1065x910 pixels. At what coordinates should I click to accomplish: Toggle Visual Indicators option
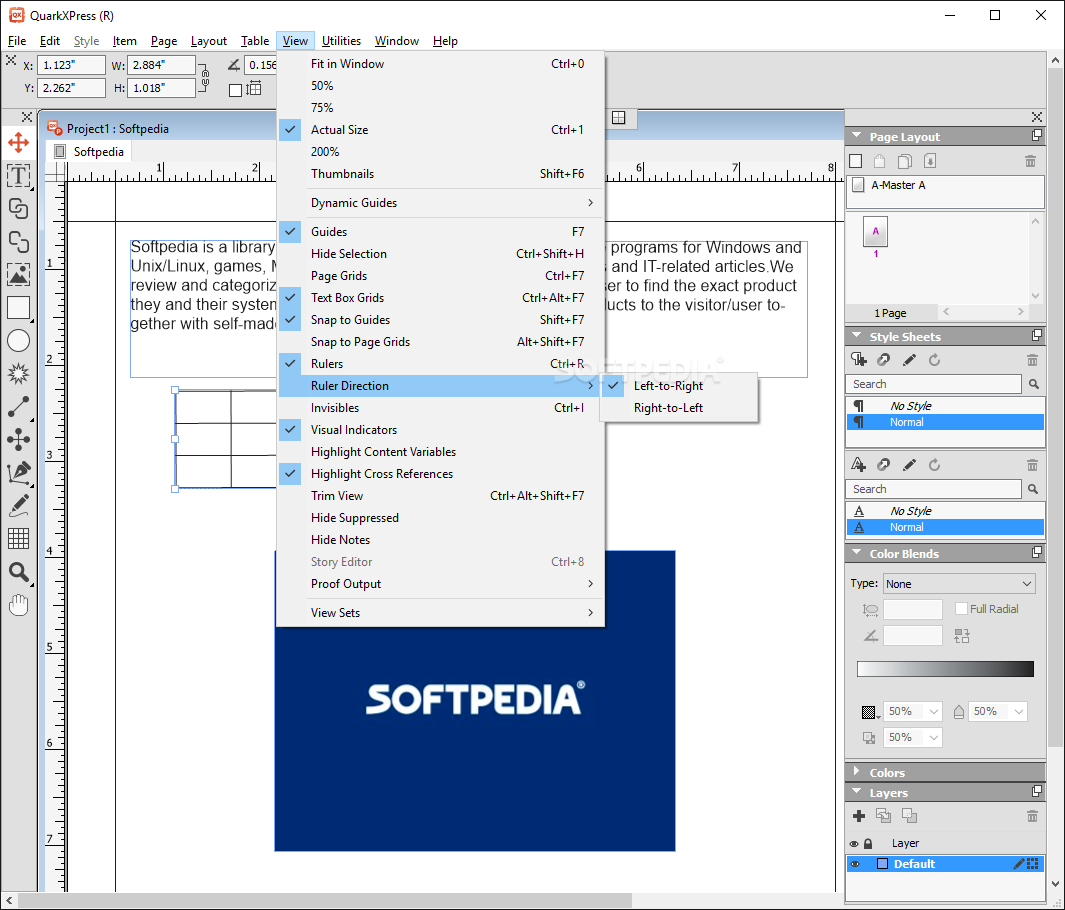click(x=441, y=430)
